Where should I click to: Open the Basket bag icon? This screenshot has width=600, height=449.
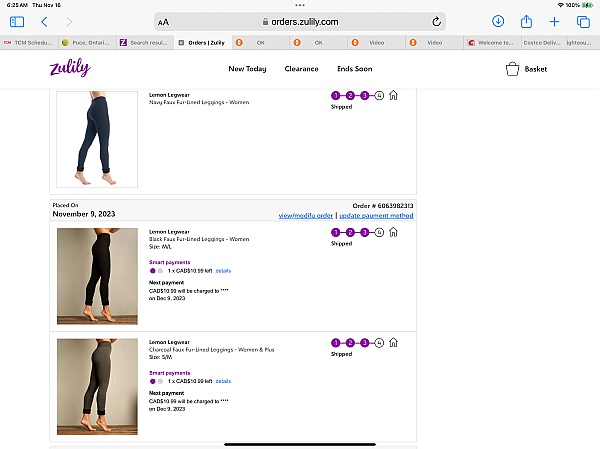click(x=512, y=69)
